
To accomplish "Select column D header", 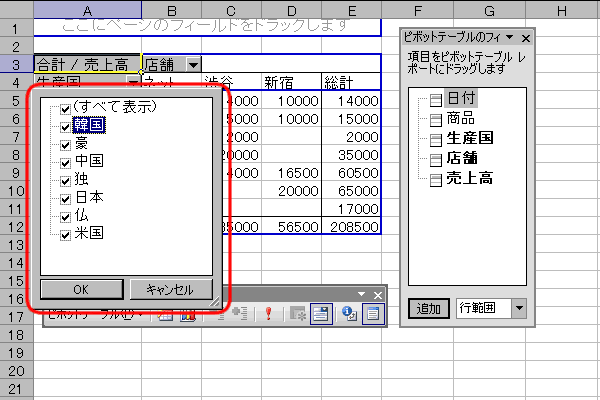I will [292, 10].
